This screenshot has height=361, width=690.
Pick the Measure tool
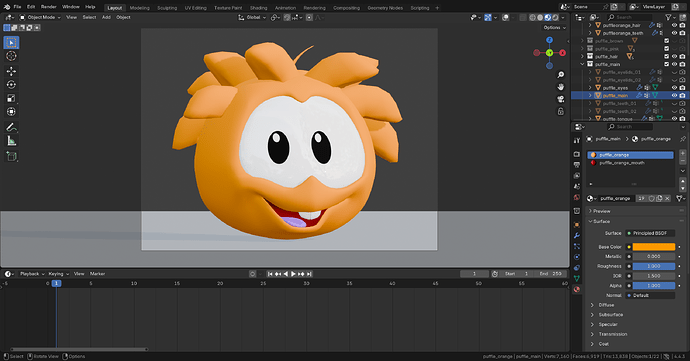(11, 141)
